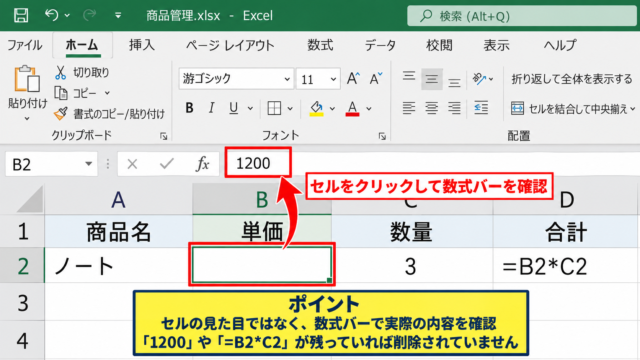Click the Redo arrow icon
The width and height of the screenshot is (640, 360).
(89, 15)
